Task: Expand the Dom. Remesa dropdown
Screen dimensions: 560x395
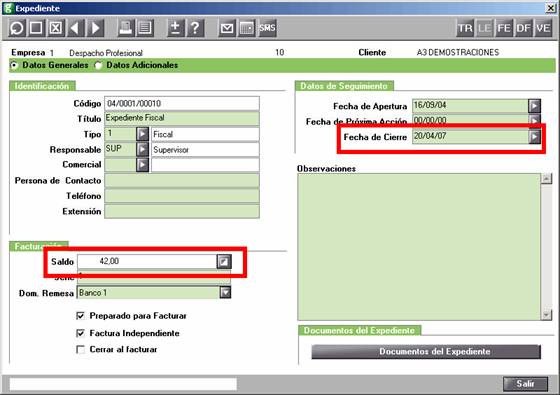Action: click(225, 292)
